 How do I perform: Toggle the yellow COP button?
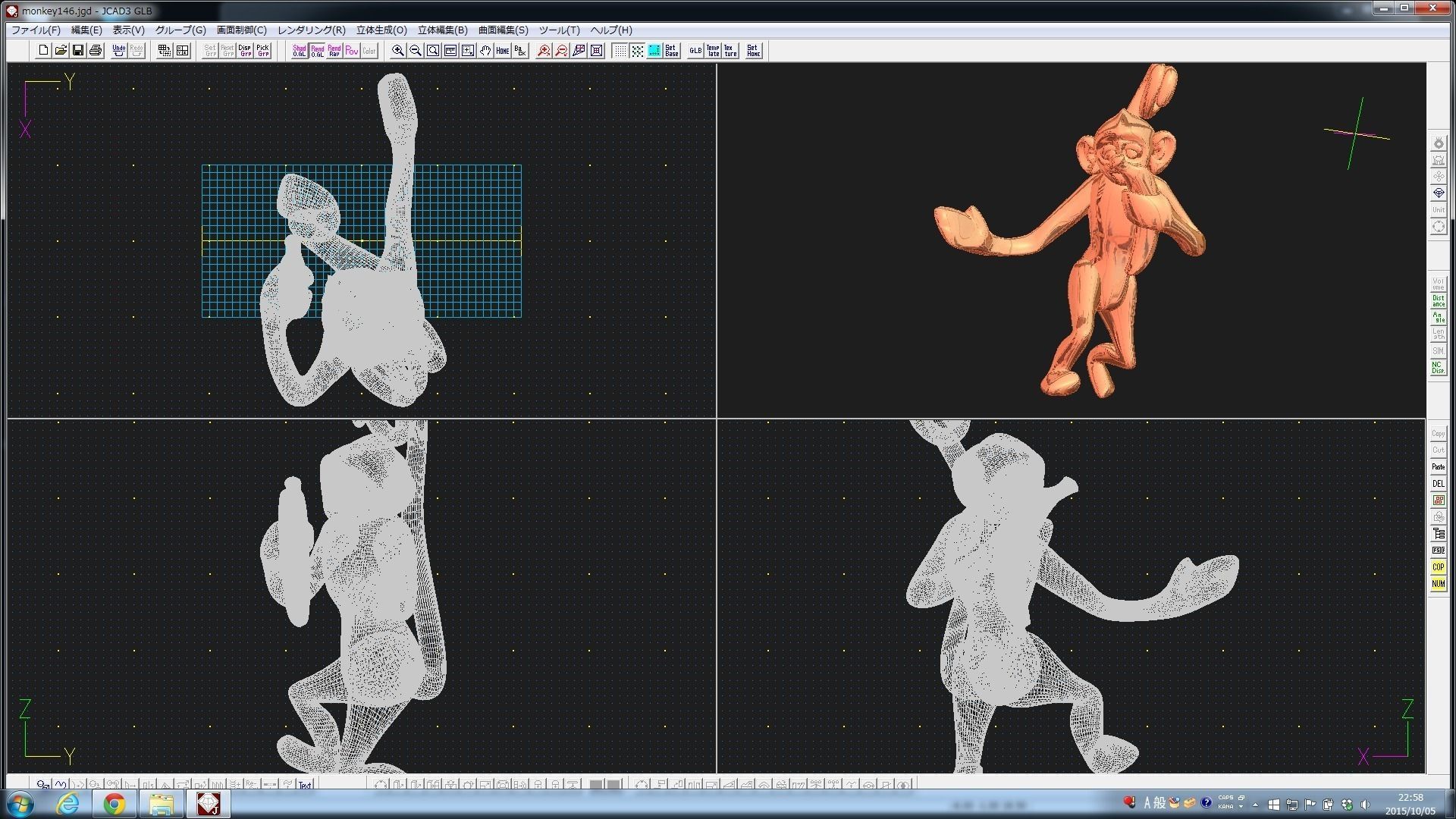(1438, 567)
